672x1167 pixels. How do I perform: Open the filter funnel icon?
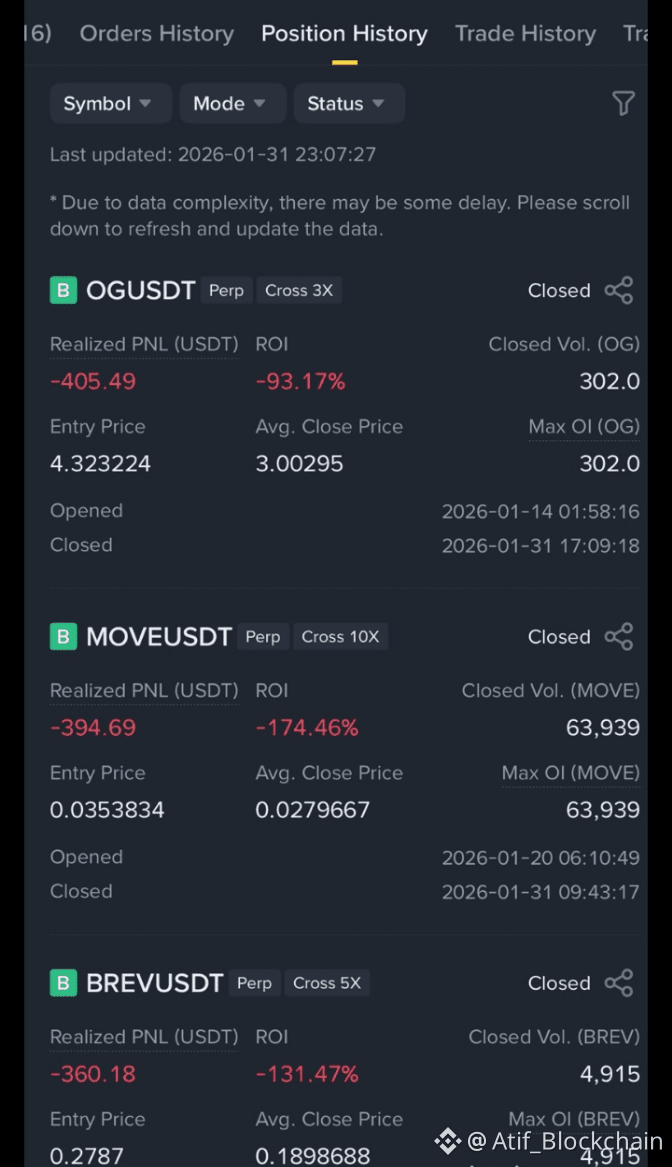(623, 103)
